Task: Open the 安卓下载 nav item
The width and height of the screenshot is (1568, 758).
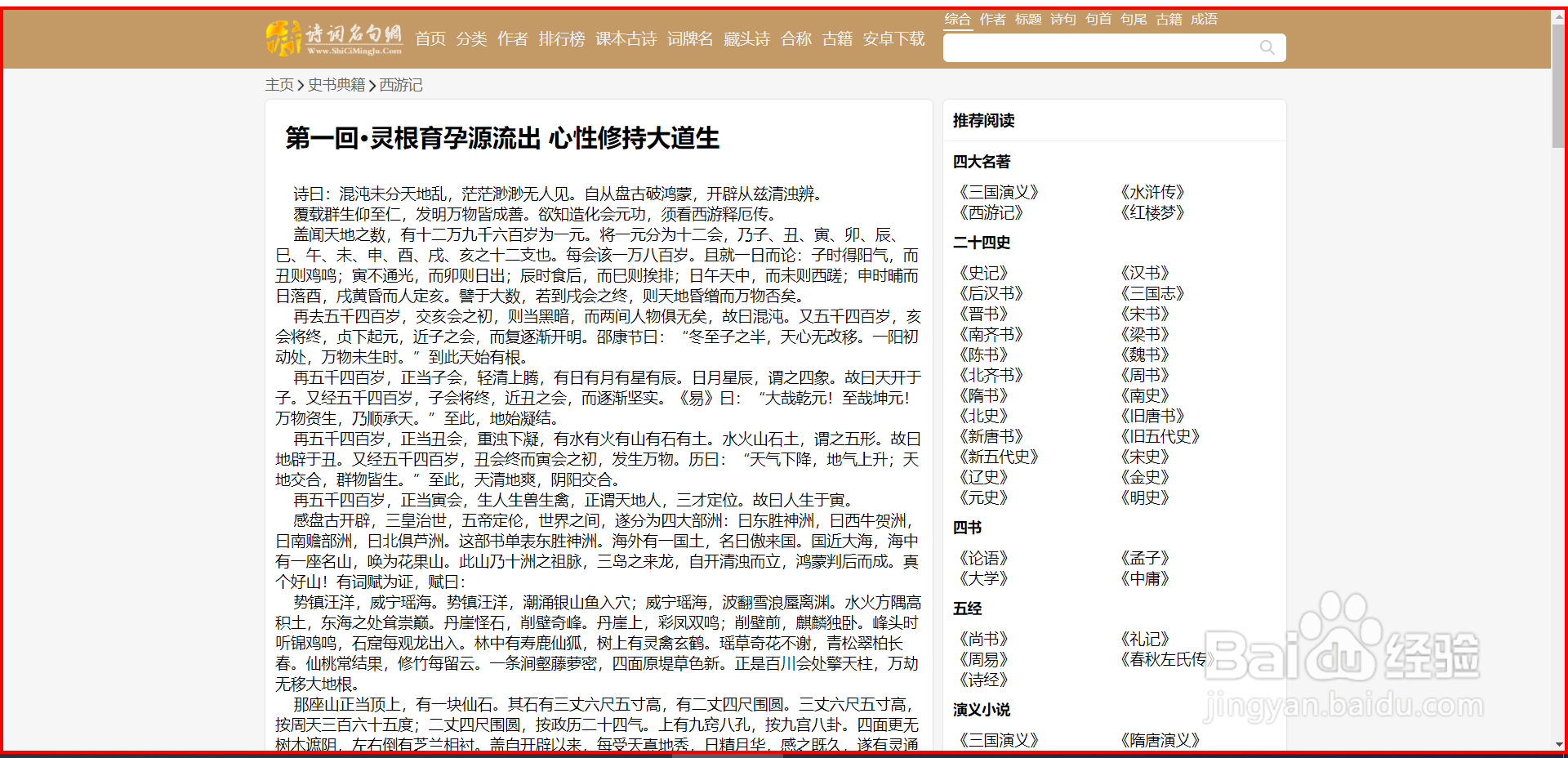Action: pyautogui.click(x=894, y=38)
